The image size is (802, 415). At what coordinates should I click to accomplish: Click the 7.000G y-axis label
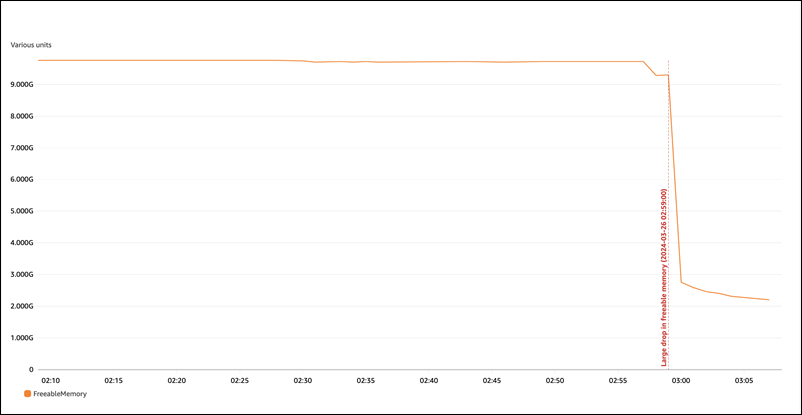point(22,148)
